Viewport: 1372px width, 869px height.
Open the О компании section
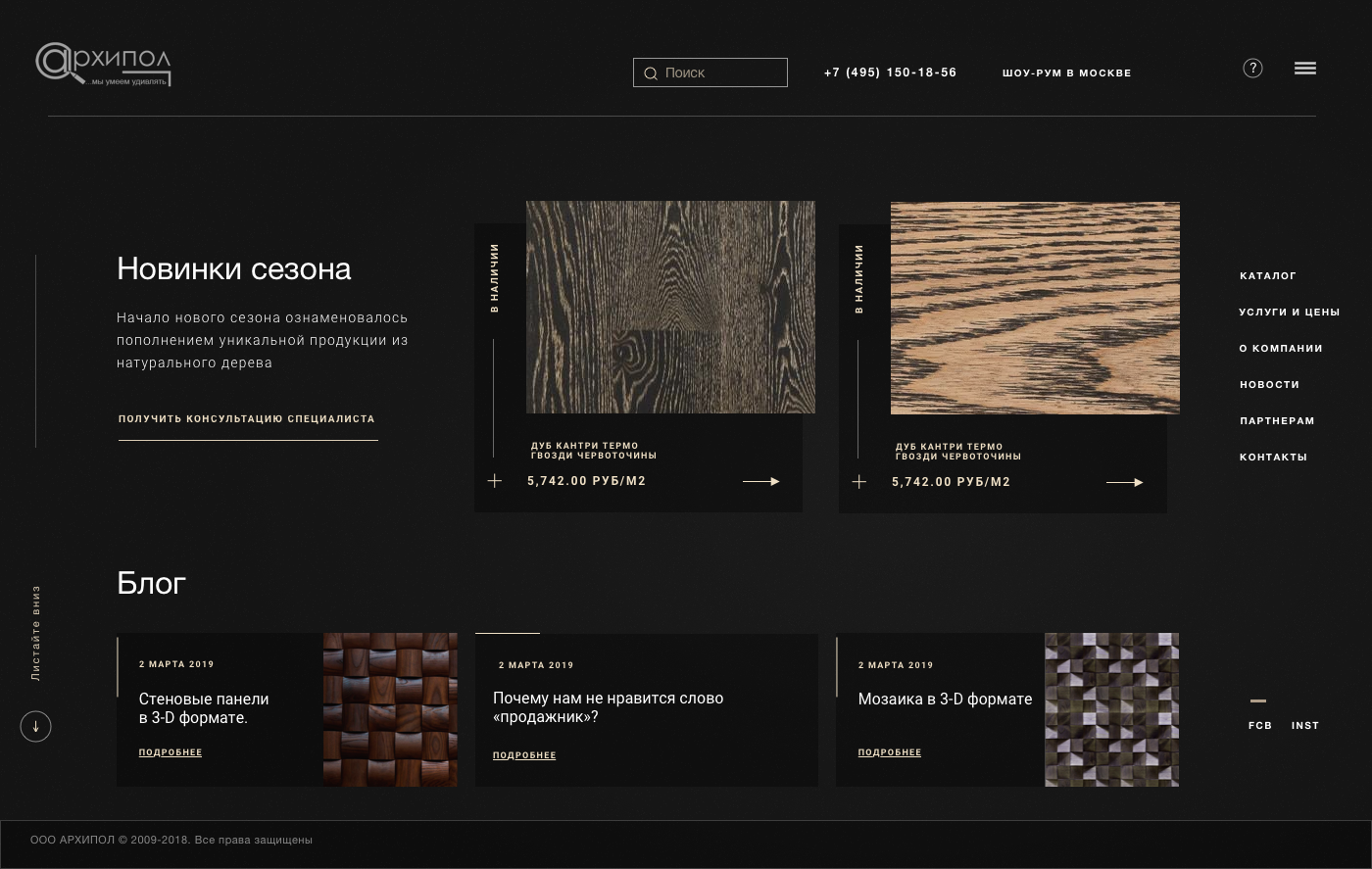pos(1281,349)
